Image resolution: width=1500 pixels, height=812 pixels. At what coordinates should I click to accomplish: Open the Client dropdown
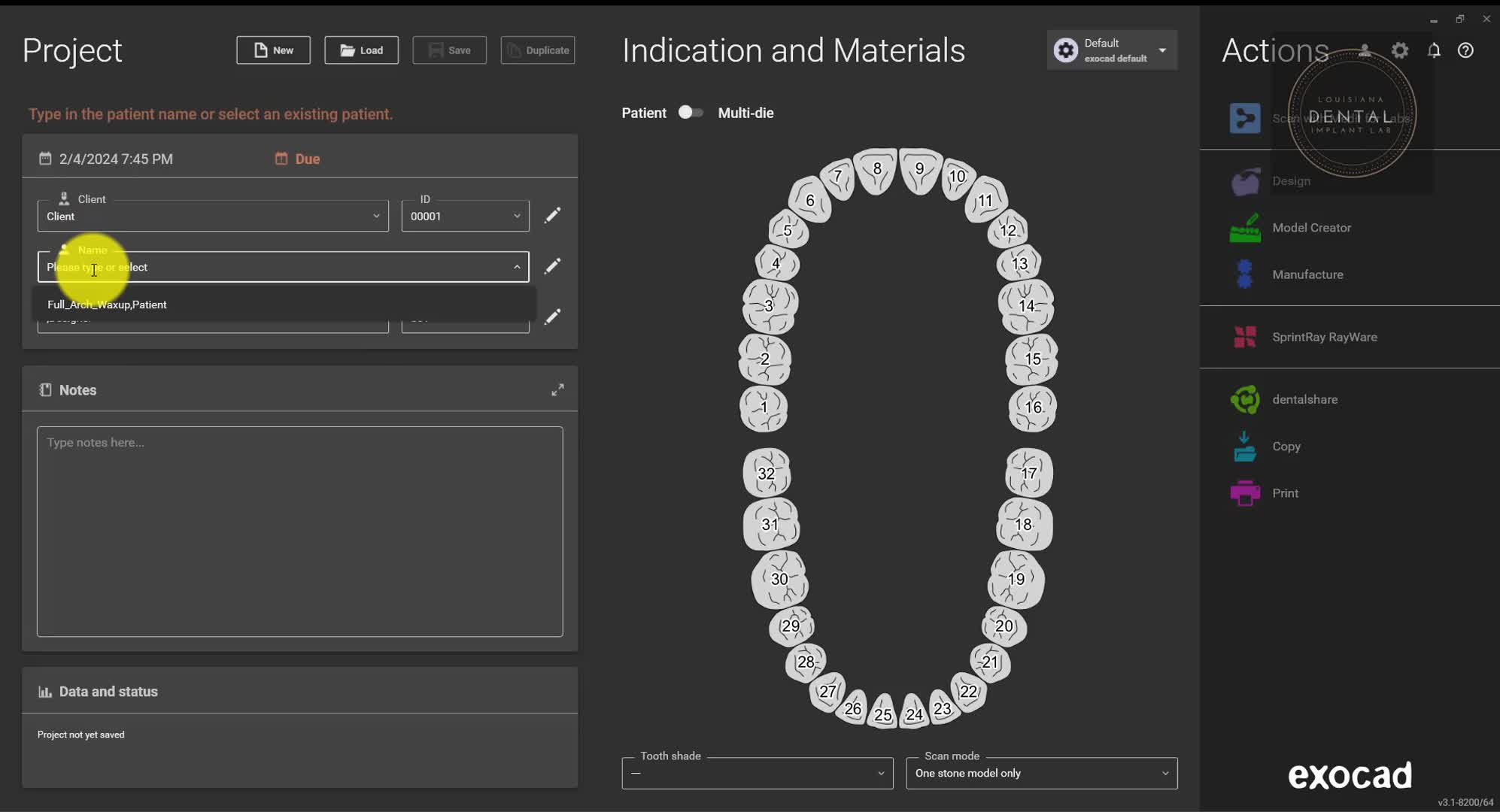tap(213, 216)
